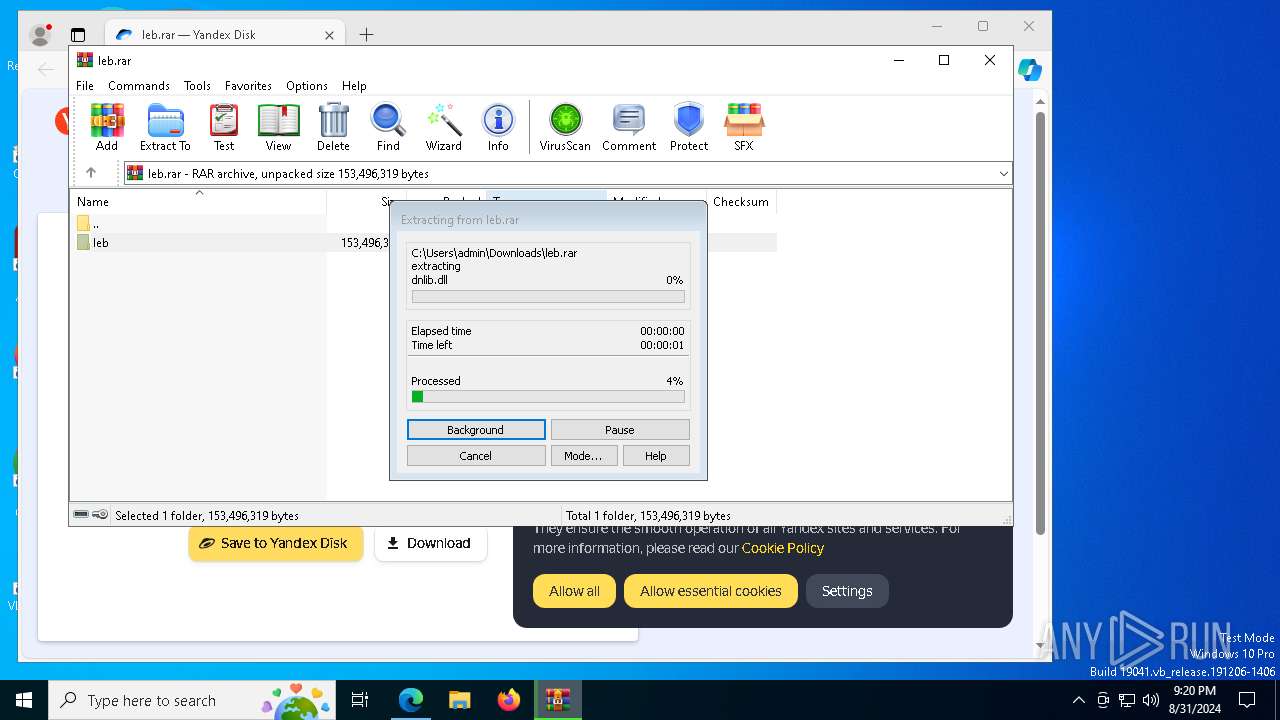Open the Info toolbar icon
The image size is (1280, 720).
pyautogui.click(x=498, y=127)
